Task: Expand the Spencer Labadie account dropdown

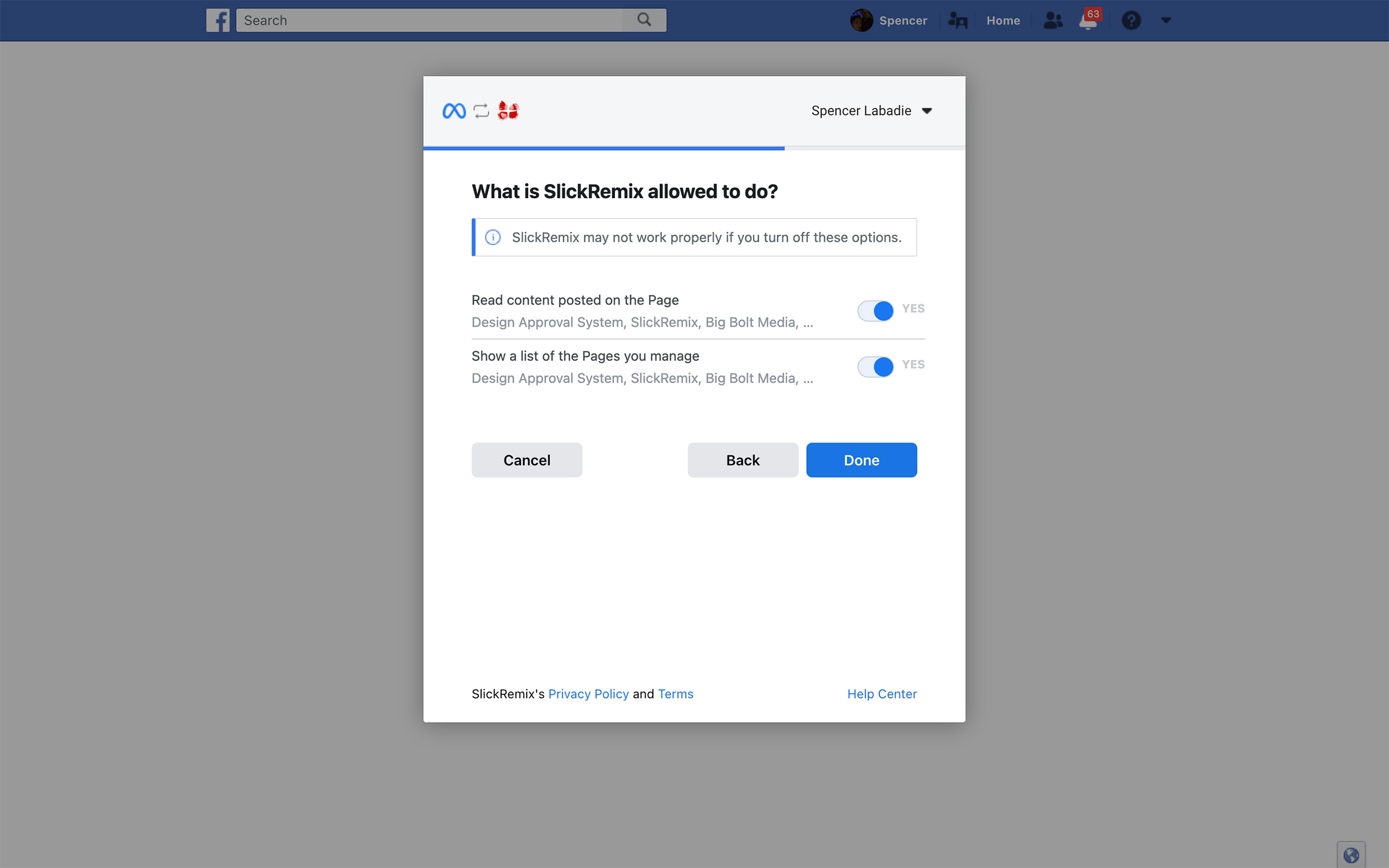Action: (871, 111)
